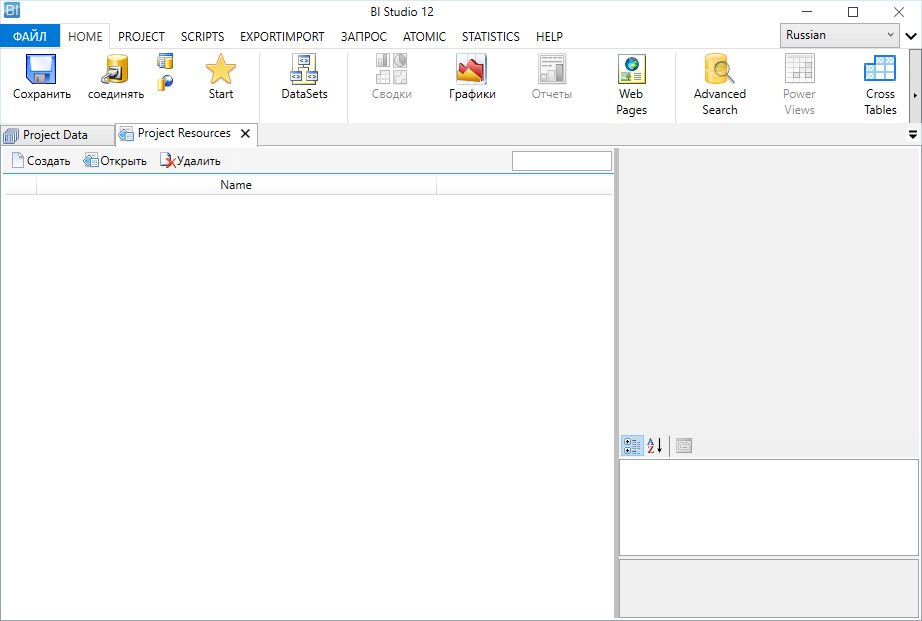
Task: Open the EXPORTIMPORT ribbon tab
Action: tap(282, 36)
